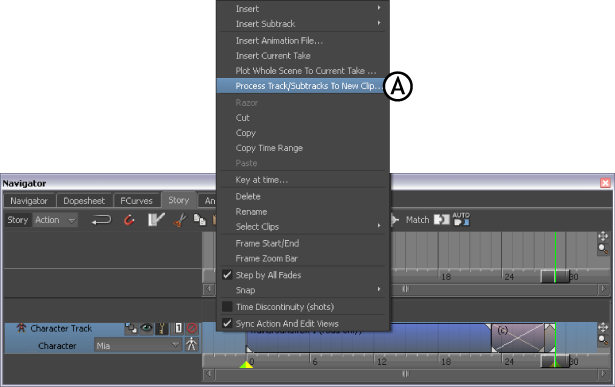Click the mute icon on Character Track
The height and width of the screenshot is (387, 615).
pos(192,328)
